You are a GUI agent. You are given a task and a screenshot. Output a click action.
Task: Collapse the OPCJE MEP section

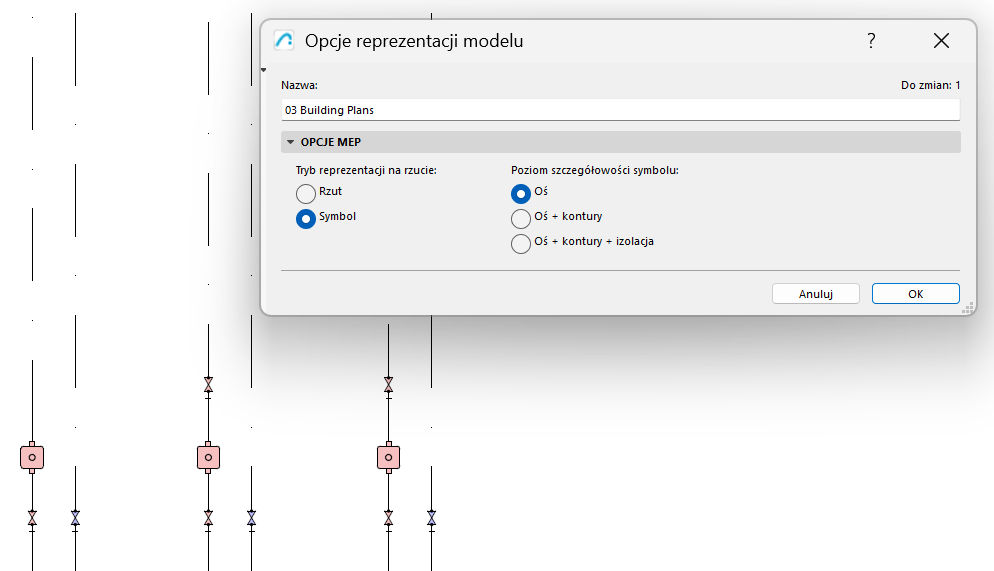pyautogui.click(x=290, y=142)
